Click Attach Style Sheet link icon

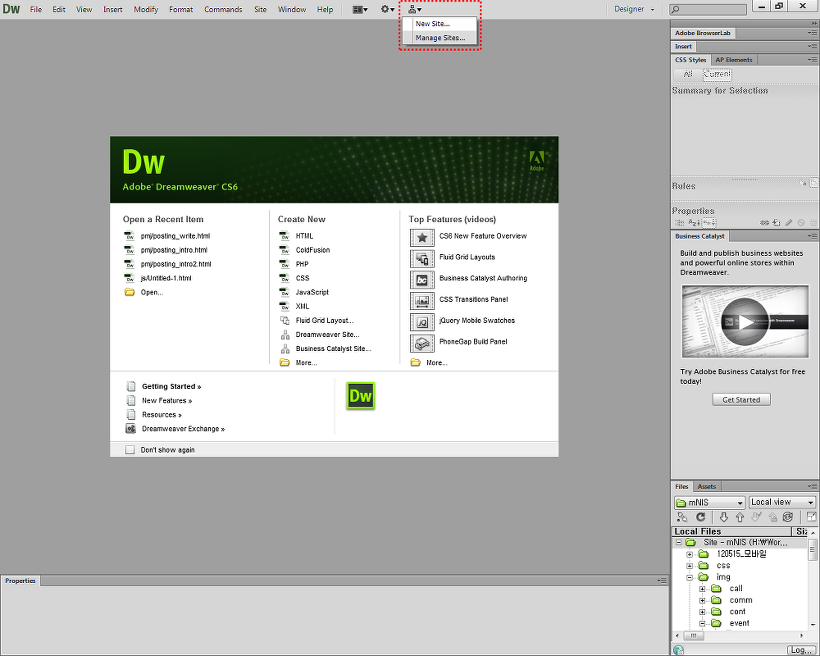pos(764,223)
